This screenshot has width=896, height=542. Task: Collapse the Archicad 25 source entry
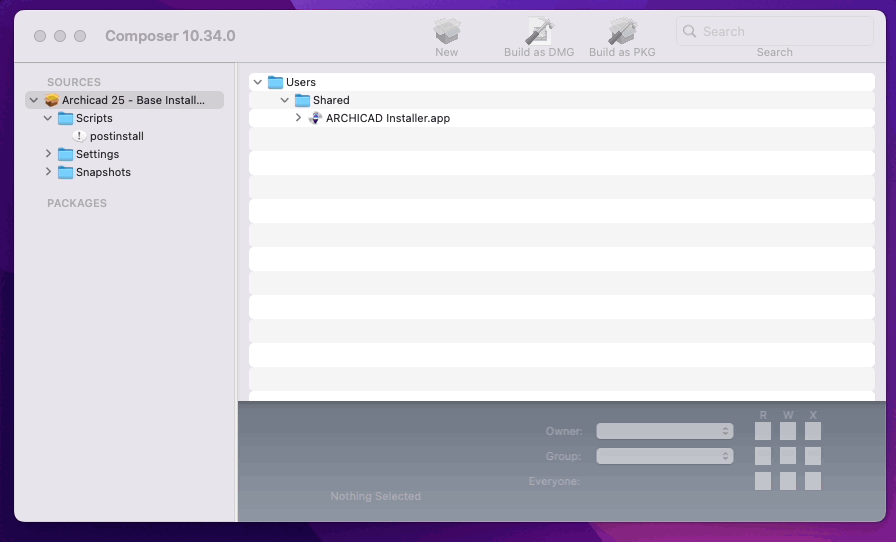pyautogui.click(x=34, y=100)
